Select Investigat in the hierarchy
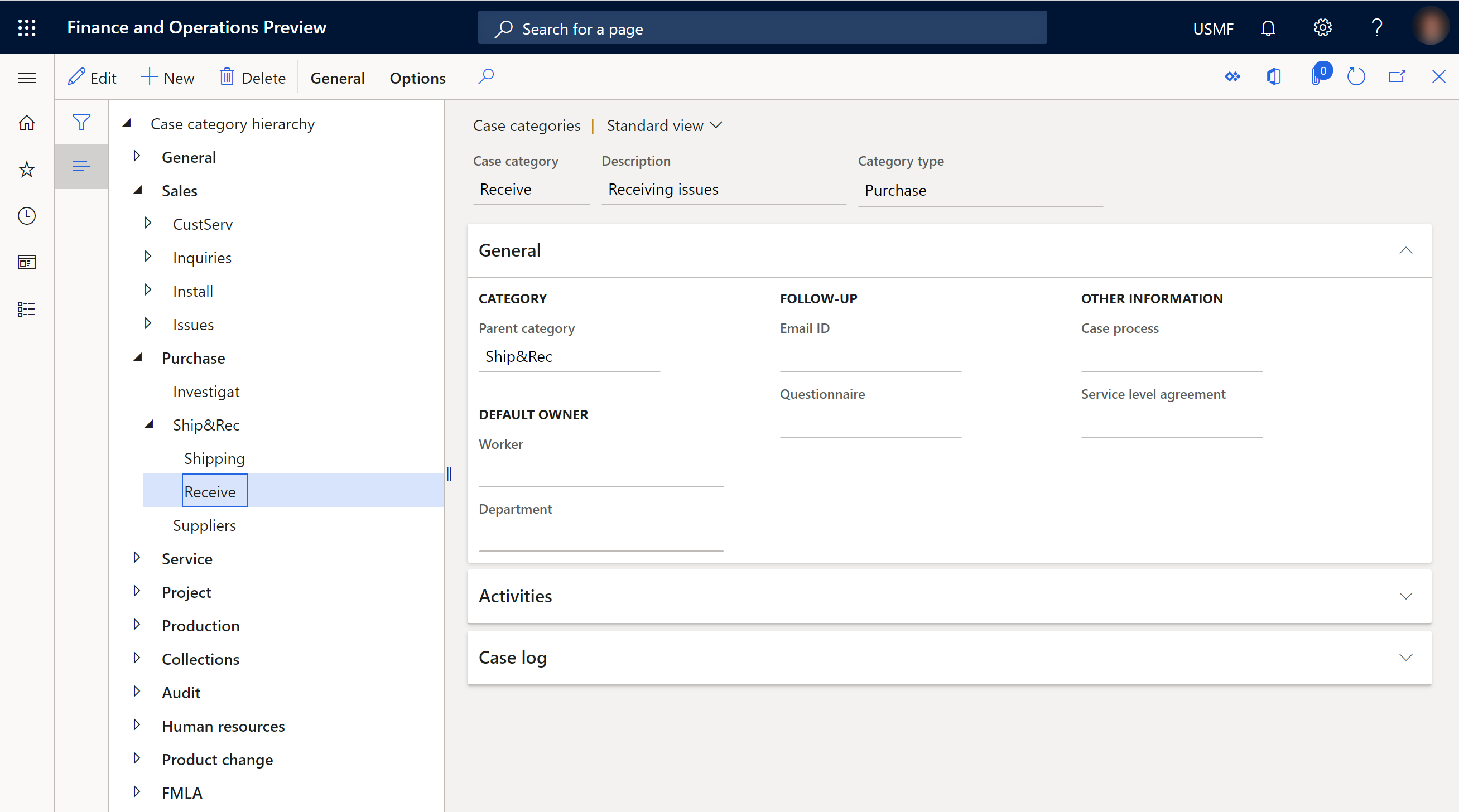 205,391
